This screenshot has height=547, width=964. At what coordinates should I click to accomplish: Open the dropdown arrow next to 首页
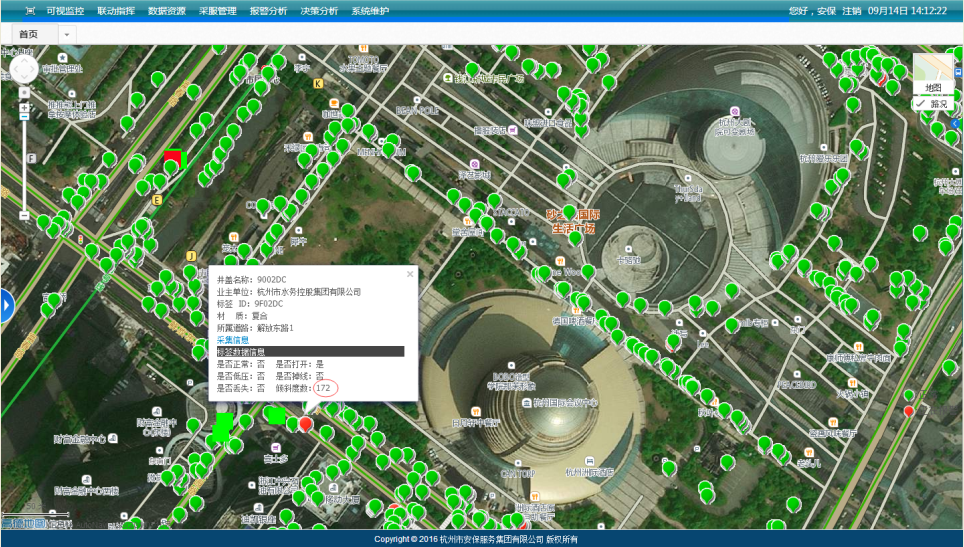[x=67, y=34]
